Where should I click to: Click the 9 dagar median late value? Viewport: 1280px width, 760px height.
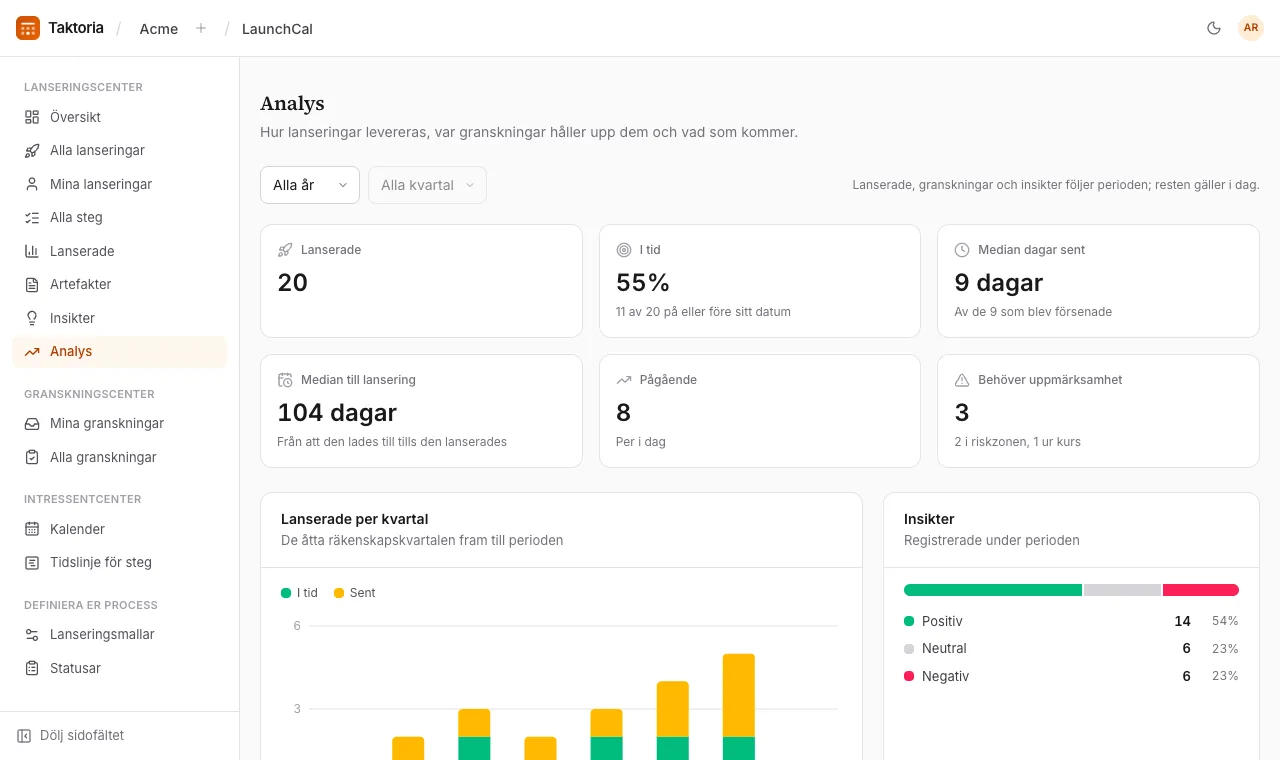[999, 282]
